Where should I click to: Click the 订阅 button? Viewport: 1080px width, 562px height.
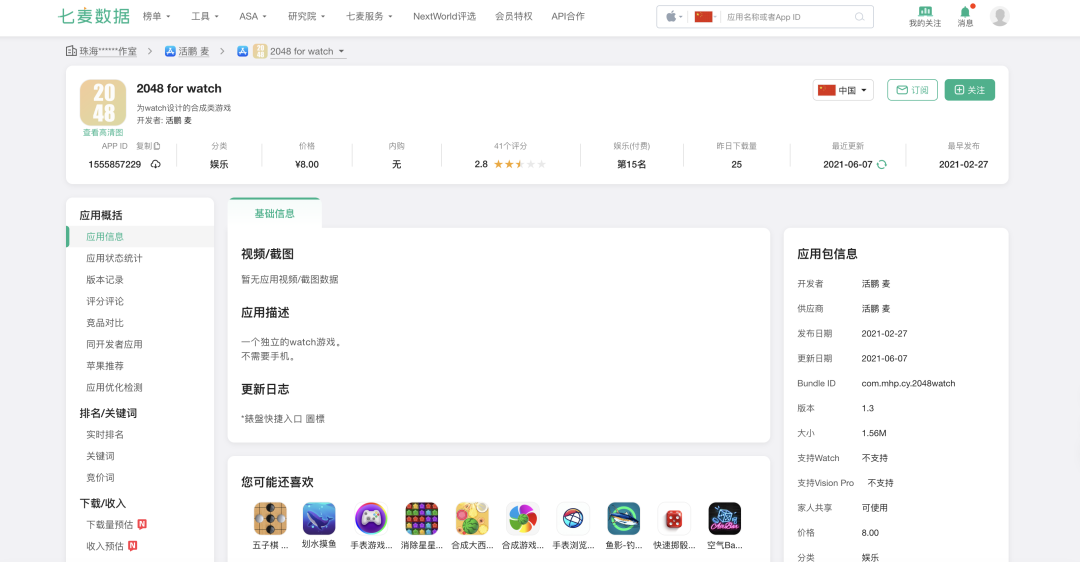913,90
